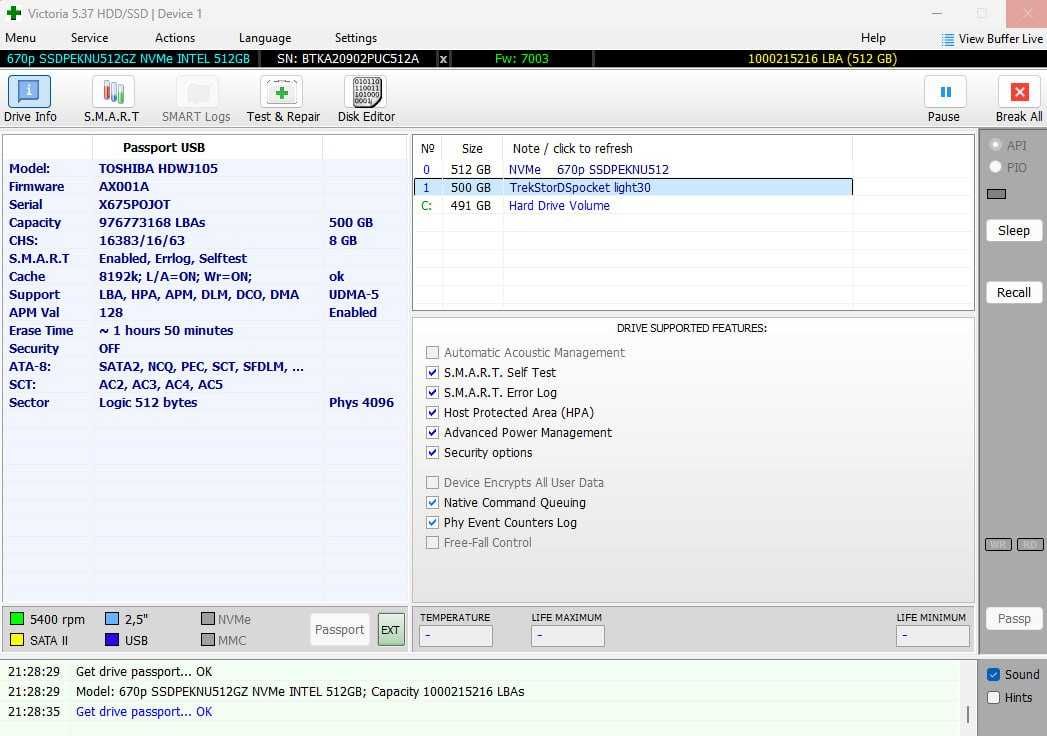
Task: Select C: 491 GB Hard Drive Volume row
Action: pos(633,206)
